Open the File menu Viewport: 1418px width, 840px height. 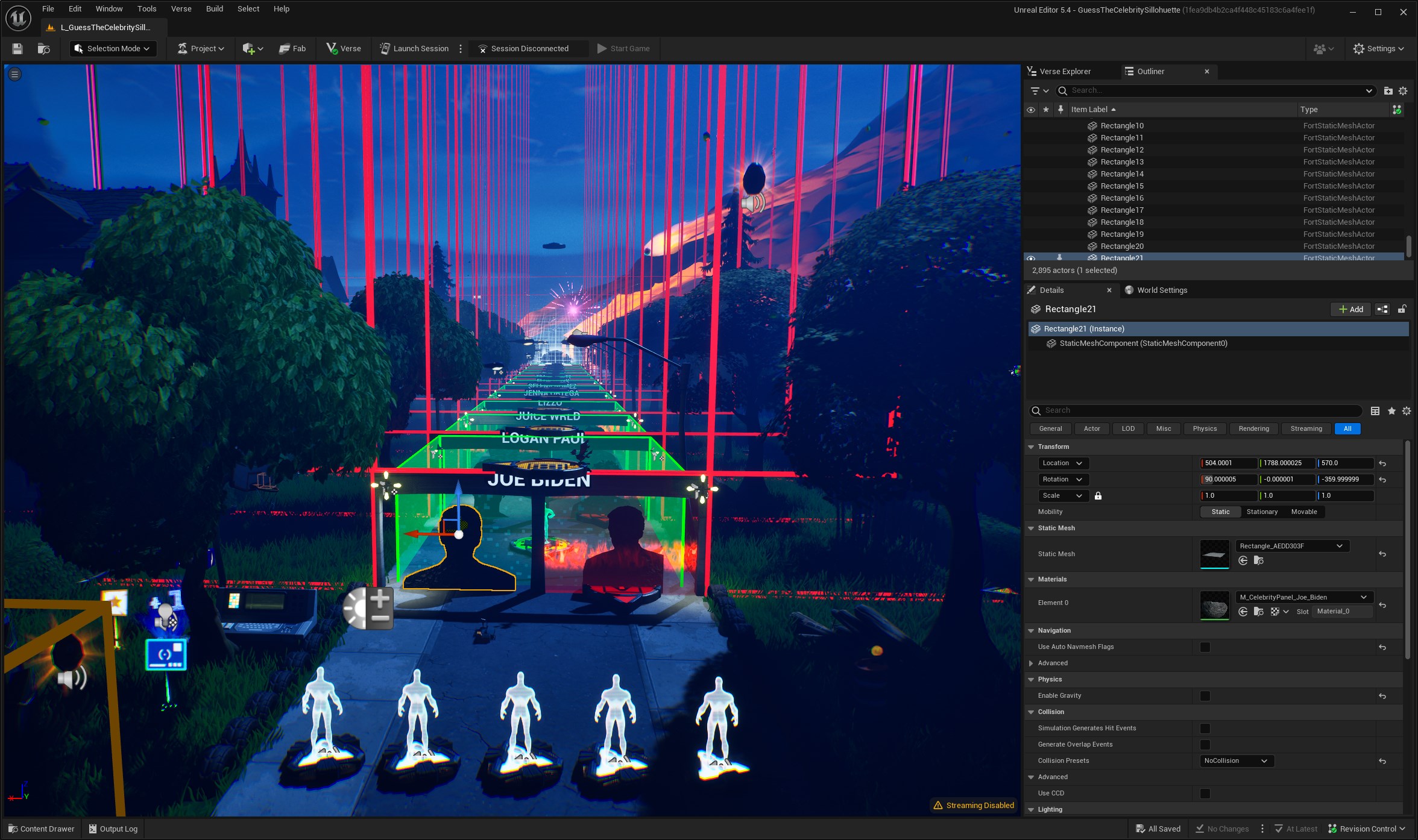coord(48,9)
